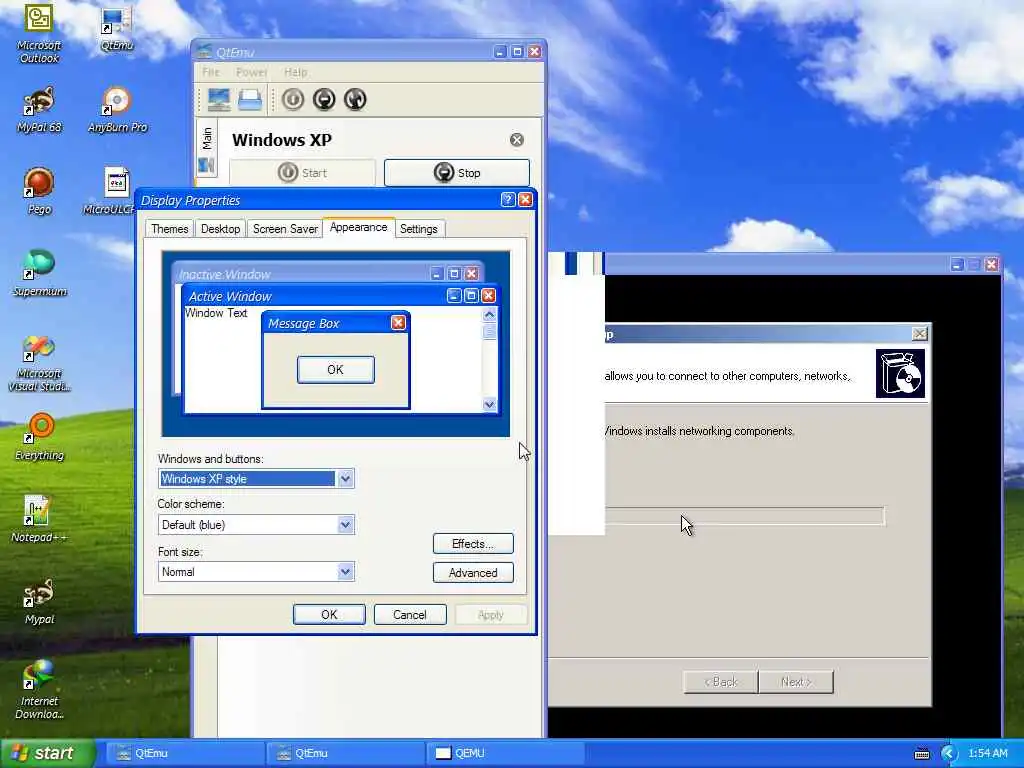Click the Apply button in Display Properties

click(x=490, y=615)
